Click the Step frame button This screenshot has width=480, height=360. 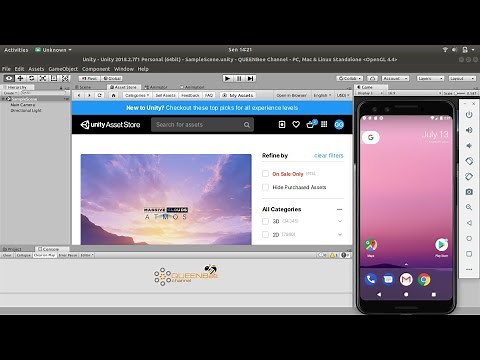pos(250,78)
